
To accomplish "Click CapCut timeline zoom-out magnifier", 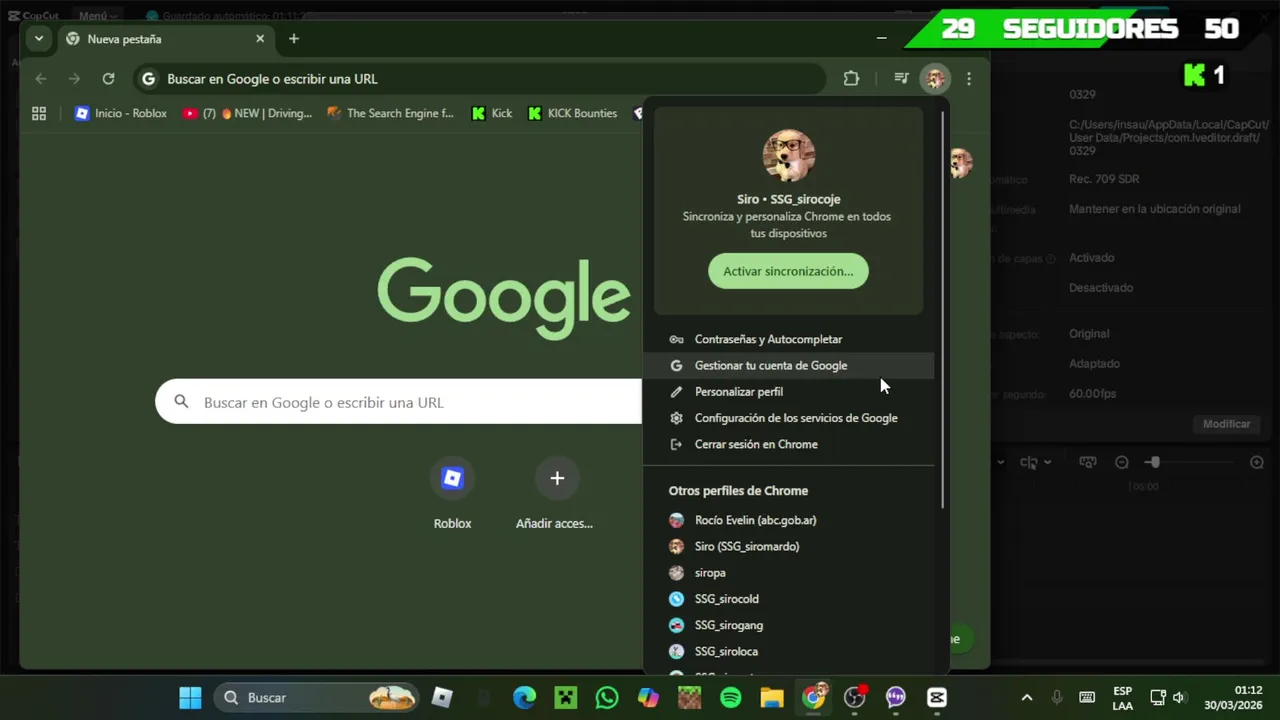I will click(x=1122, y=462).
